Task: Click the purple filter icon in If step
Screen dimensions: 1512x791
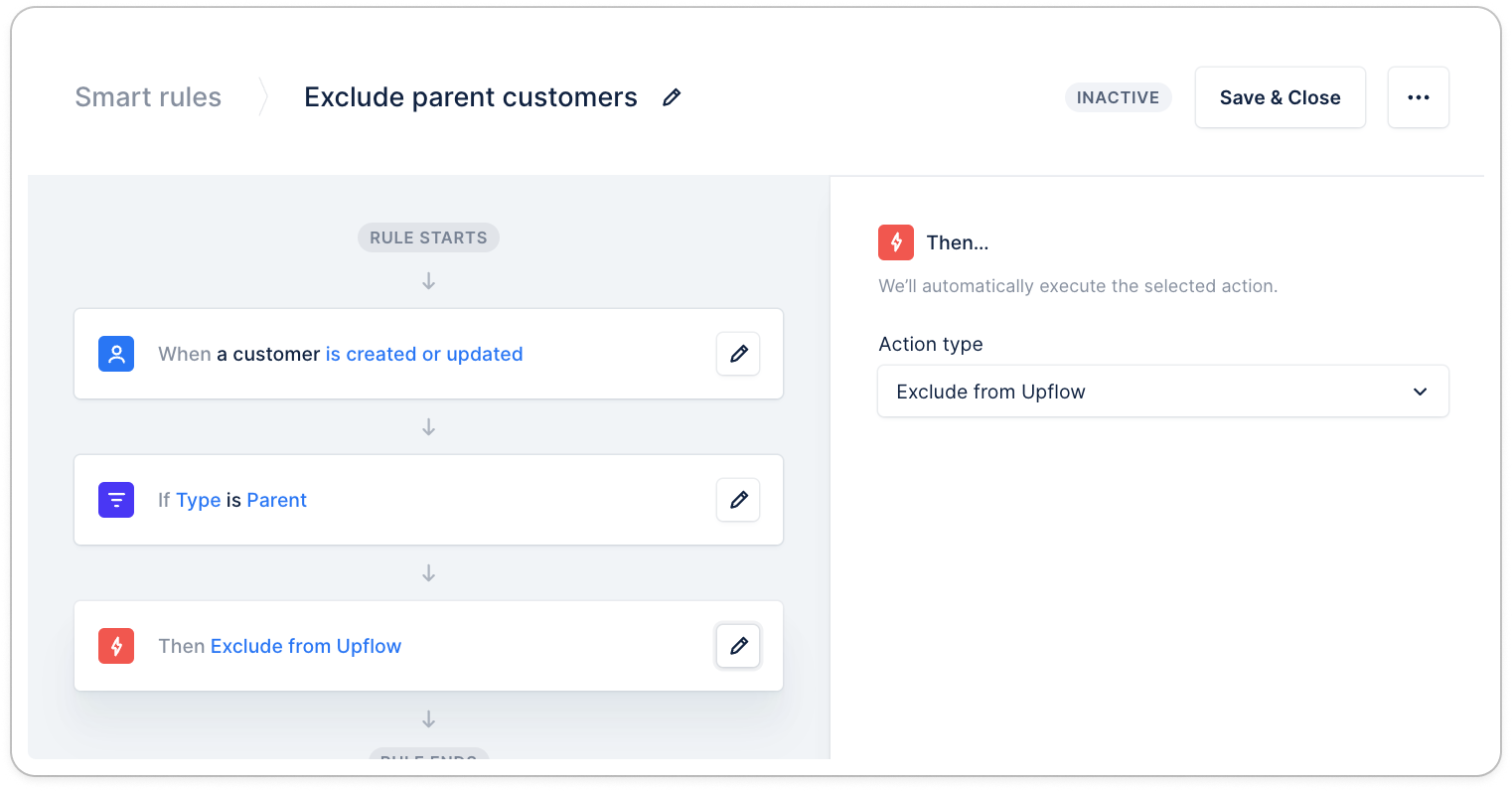Action: pos(116,500)
